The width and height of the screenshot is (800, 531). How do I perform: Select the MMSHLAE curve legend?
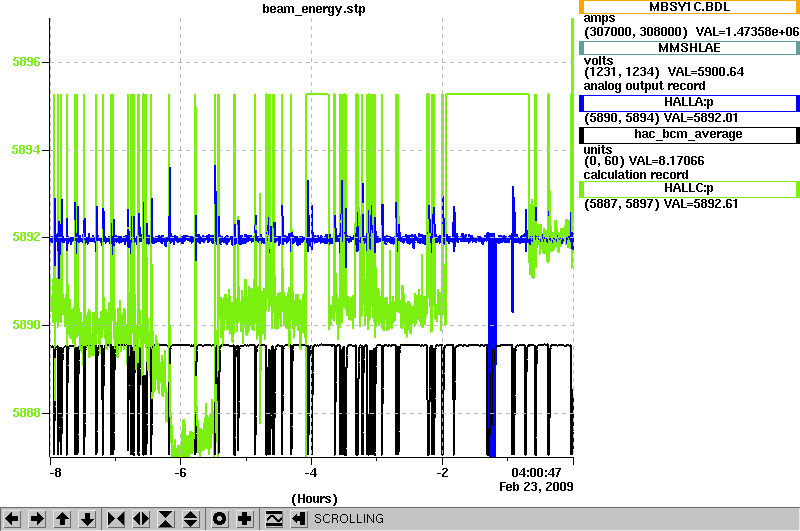point(689,48)
